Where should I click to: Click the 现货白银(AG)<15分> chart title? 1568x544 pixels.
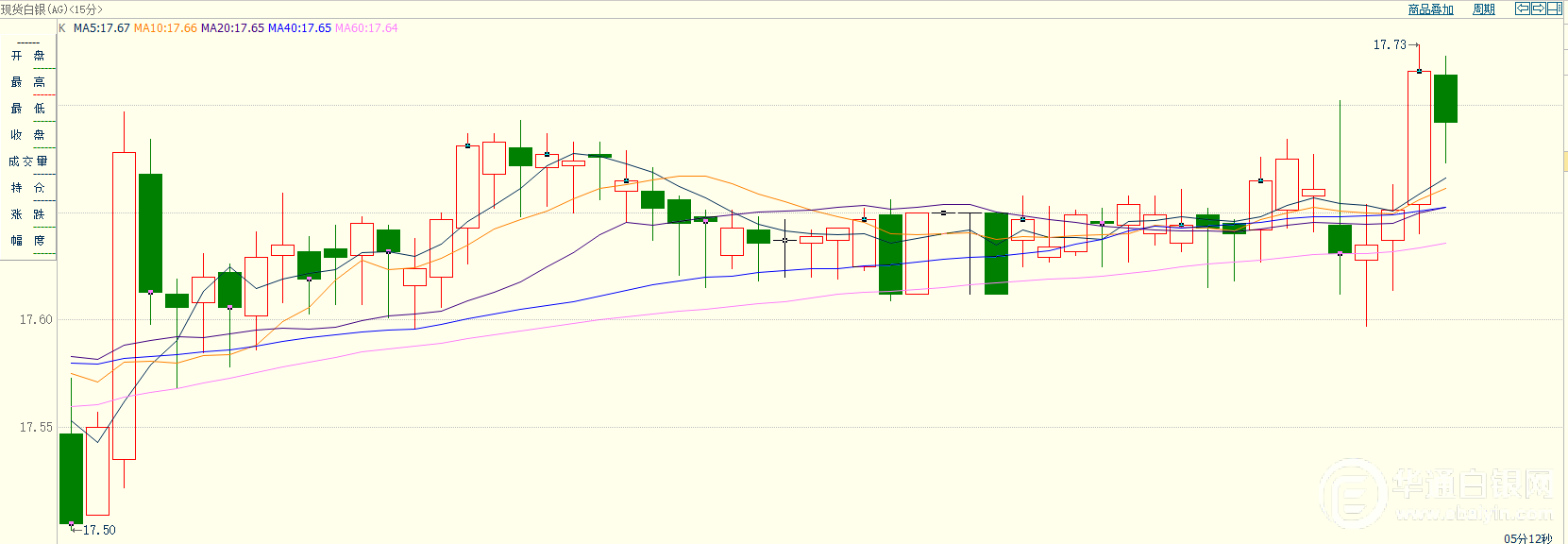(x=52, y=9)
